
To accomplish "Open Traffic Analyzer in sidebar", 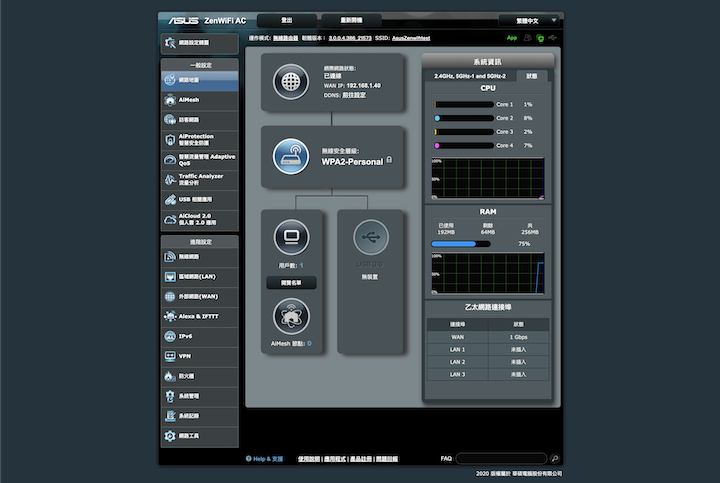I will pyautogui.click(x=200, y=180).
